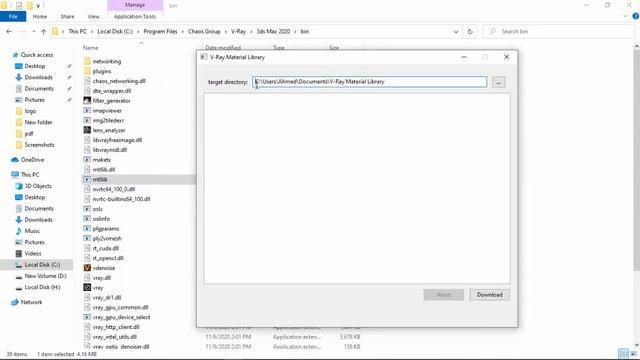Expand the address bar history dropdown

coord(456,31)
